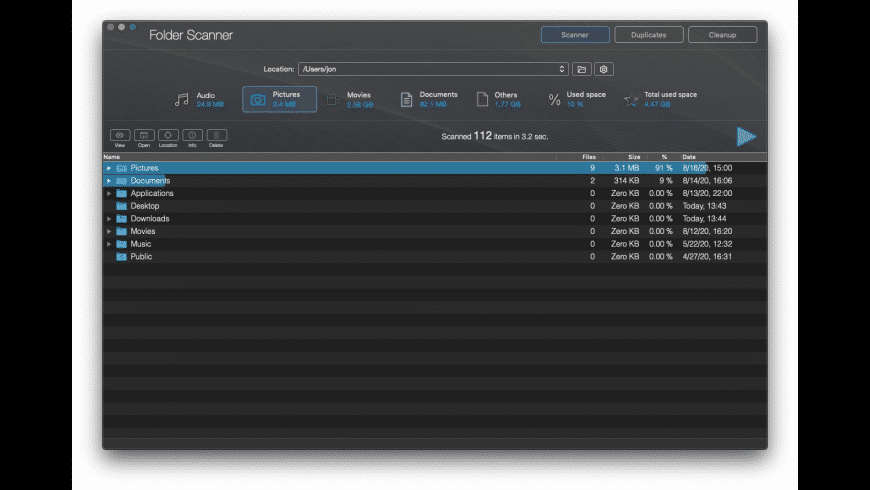Open settings with the gear icon

pyautogui.click(x=604, y=69)
